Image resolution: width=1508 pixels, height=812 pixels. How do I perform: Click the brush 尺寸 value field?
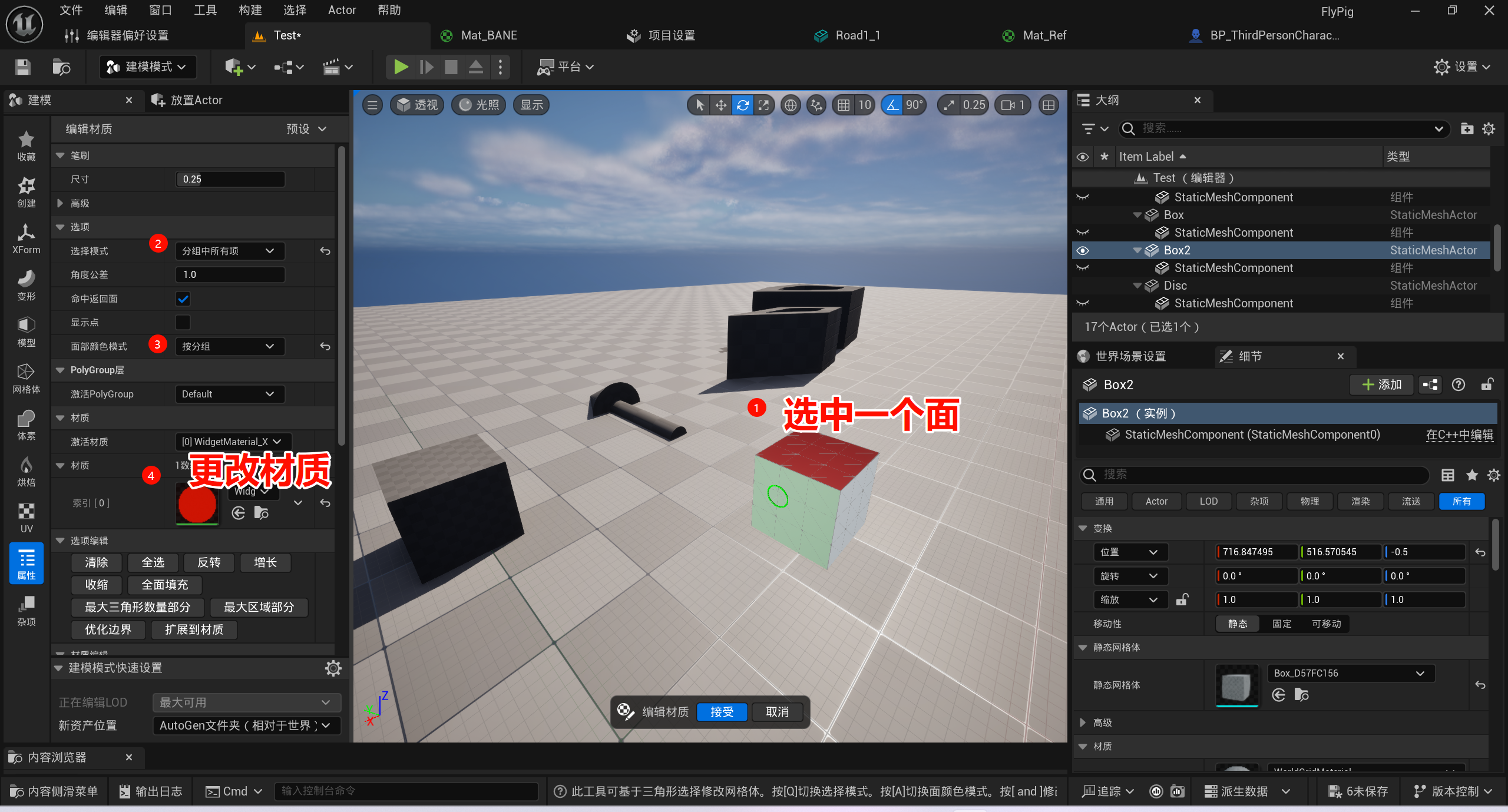[x=230, y=179]
